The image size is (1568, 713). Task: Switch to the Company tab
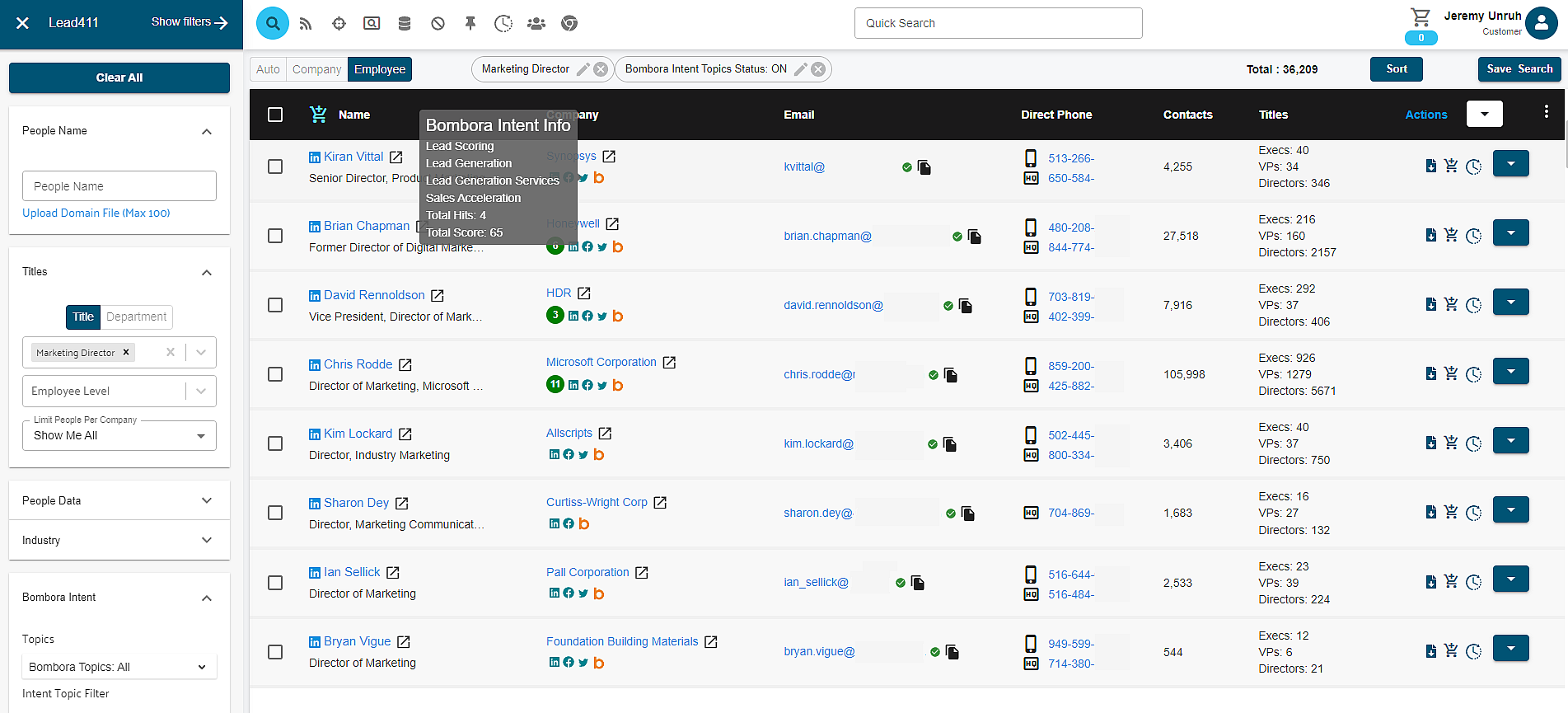click(x=316, y=69)
